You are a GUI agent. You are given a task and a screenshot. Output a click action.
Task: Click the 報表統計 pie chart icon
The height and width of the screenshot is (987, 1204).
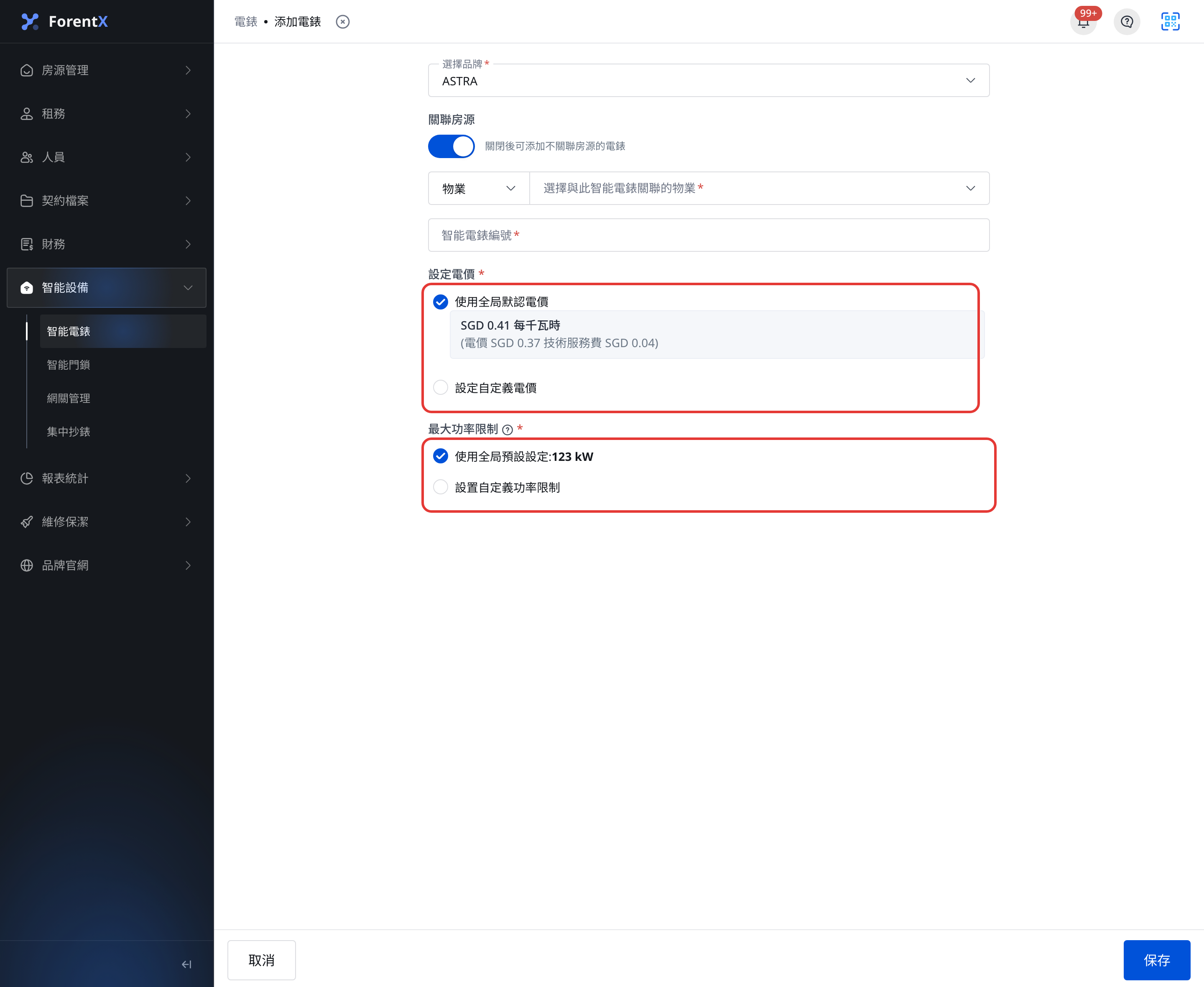click(27, 479)
